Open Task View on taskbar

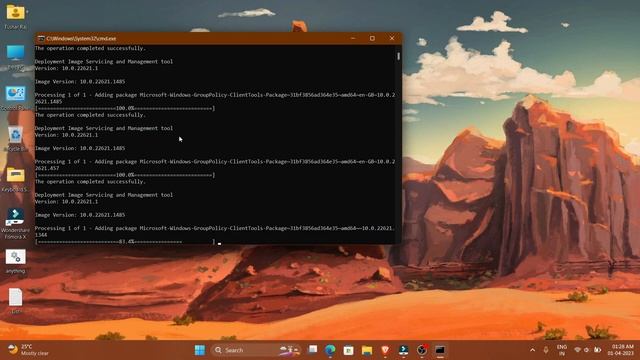click(312, 350)
